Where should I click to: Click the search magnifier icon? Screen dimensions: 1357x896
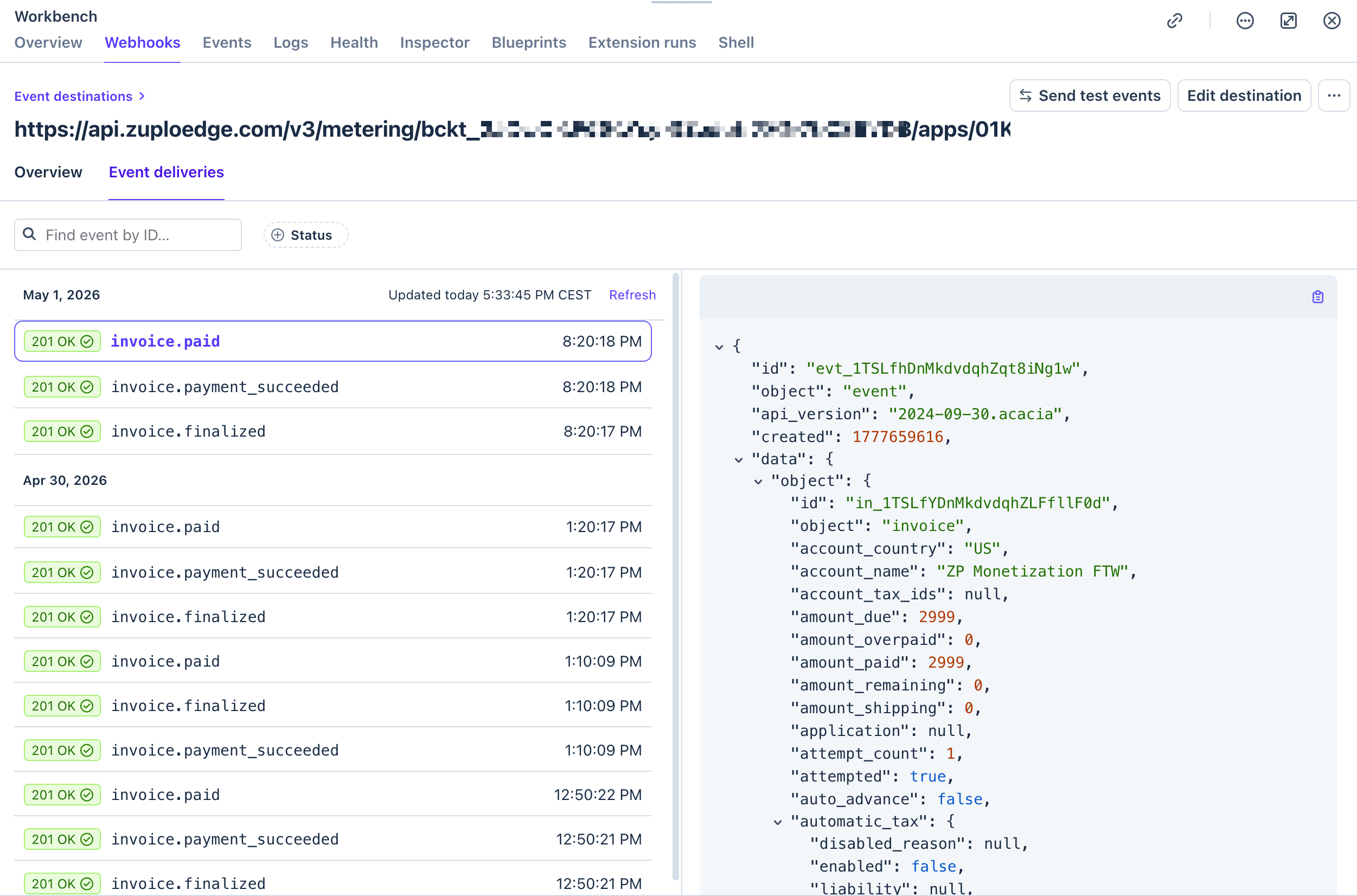point(30,234)
